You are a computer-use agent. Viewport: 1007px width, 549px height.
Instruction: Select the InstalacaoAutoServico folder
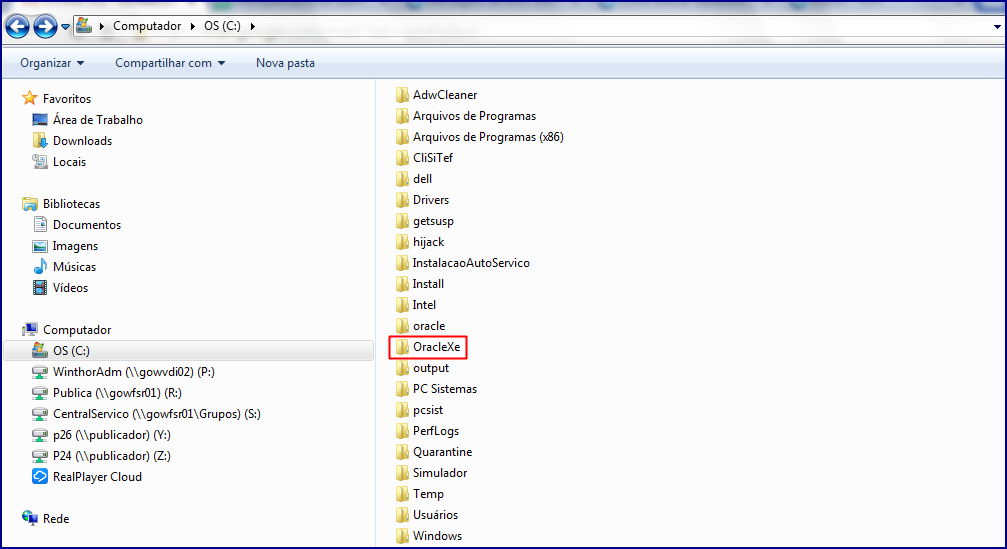[471, 263]
